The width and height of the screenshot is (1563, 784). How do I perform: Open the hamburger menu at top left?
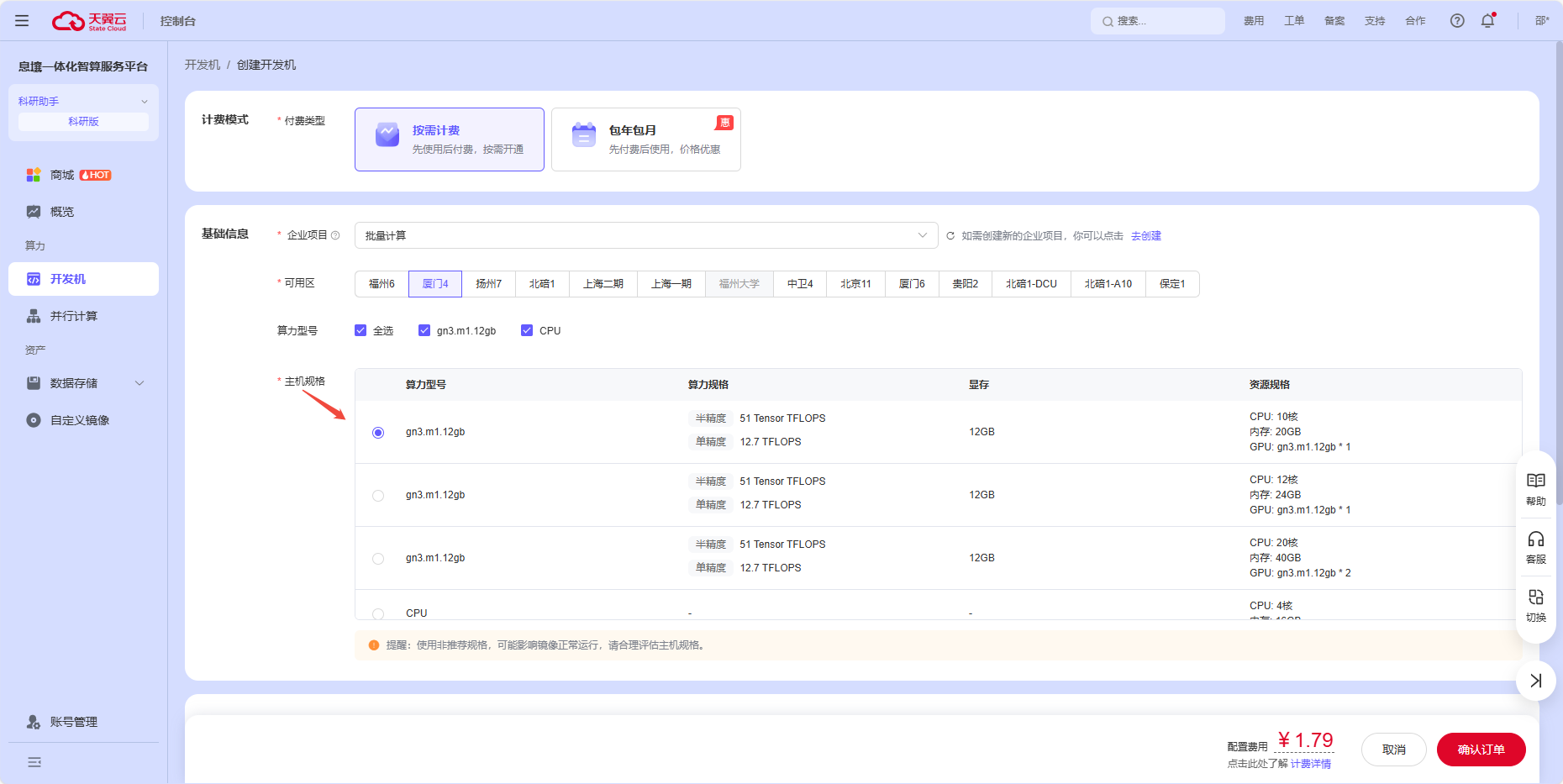coord(22,21)
